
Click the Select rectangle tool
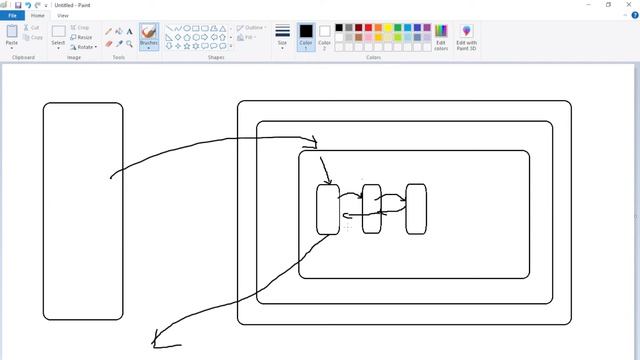(58, 31)
